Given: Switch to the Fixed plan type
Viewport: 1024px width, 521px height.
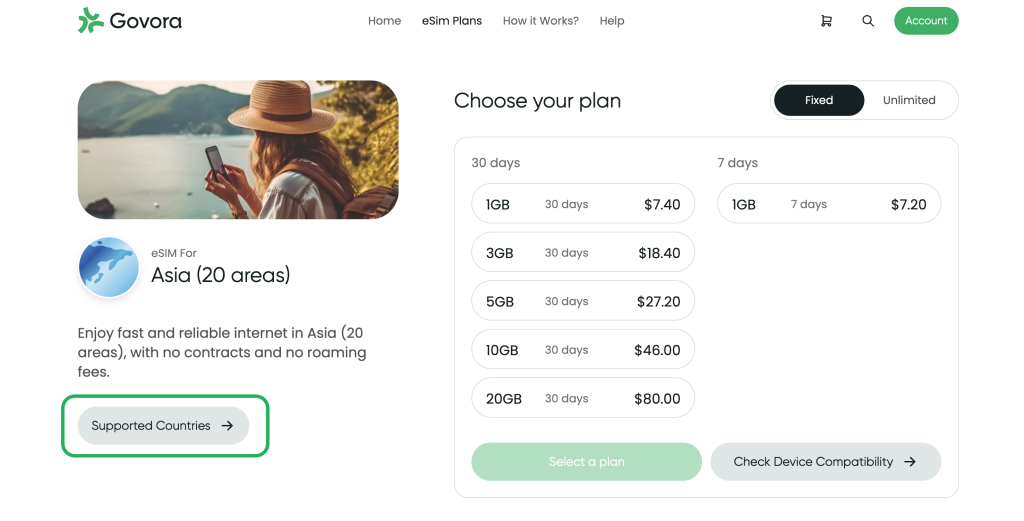Looking at the screenshot, I should (819, 101).
